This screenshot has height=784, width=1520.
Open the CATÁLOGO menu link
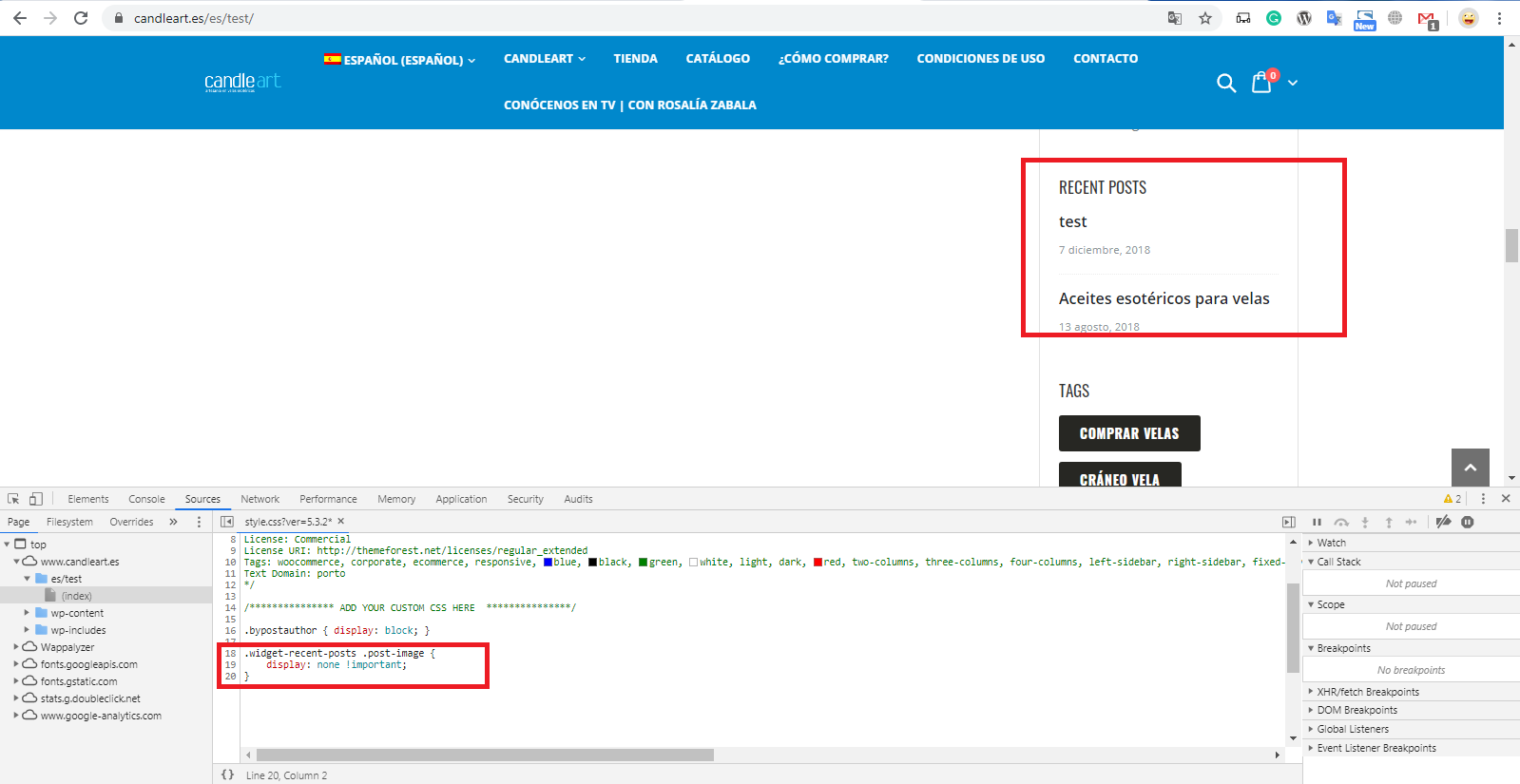718,59
